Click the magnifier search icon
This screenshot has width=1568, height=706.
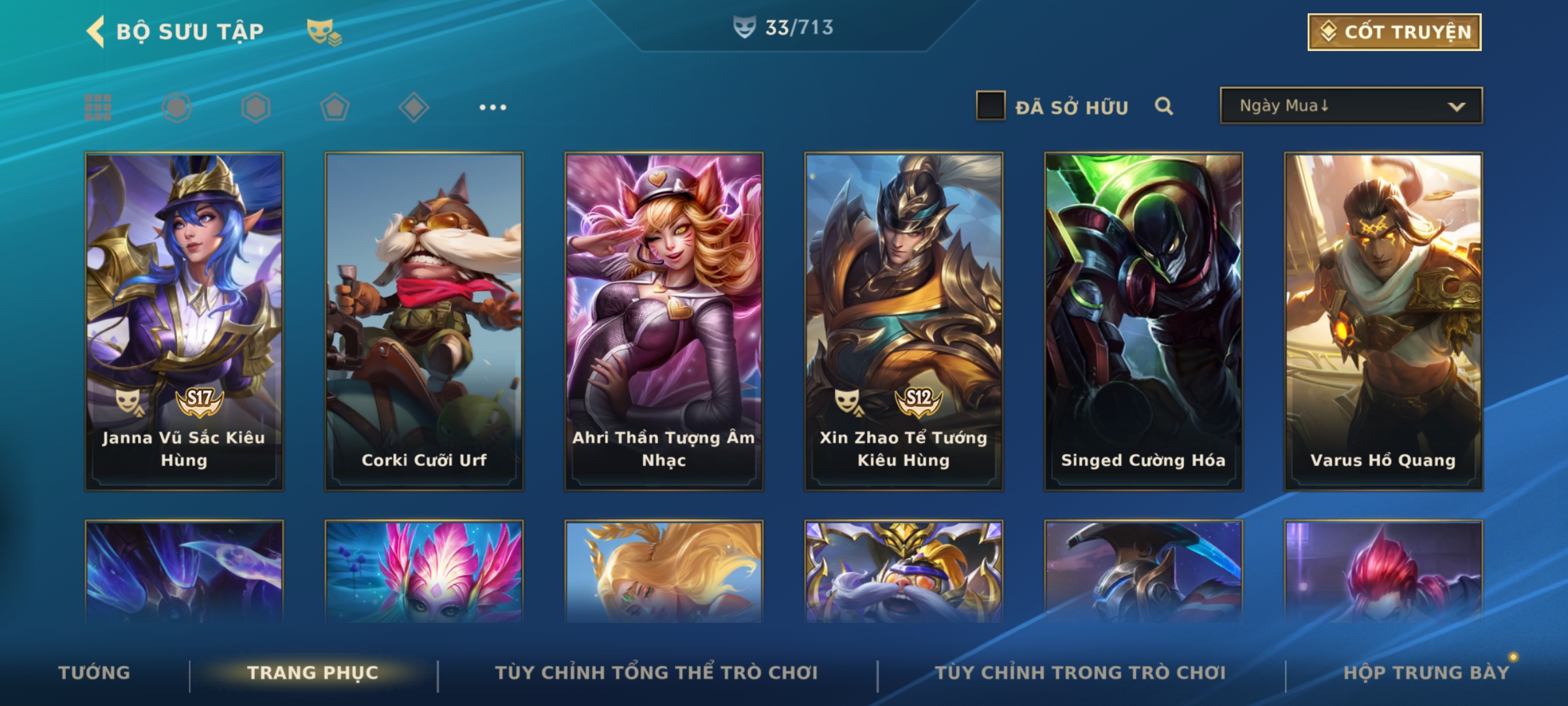coord(1164,106)
